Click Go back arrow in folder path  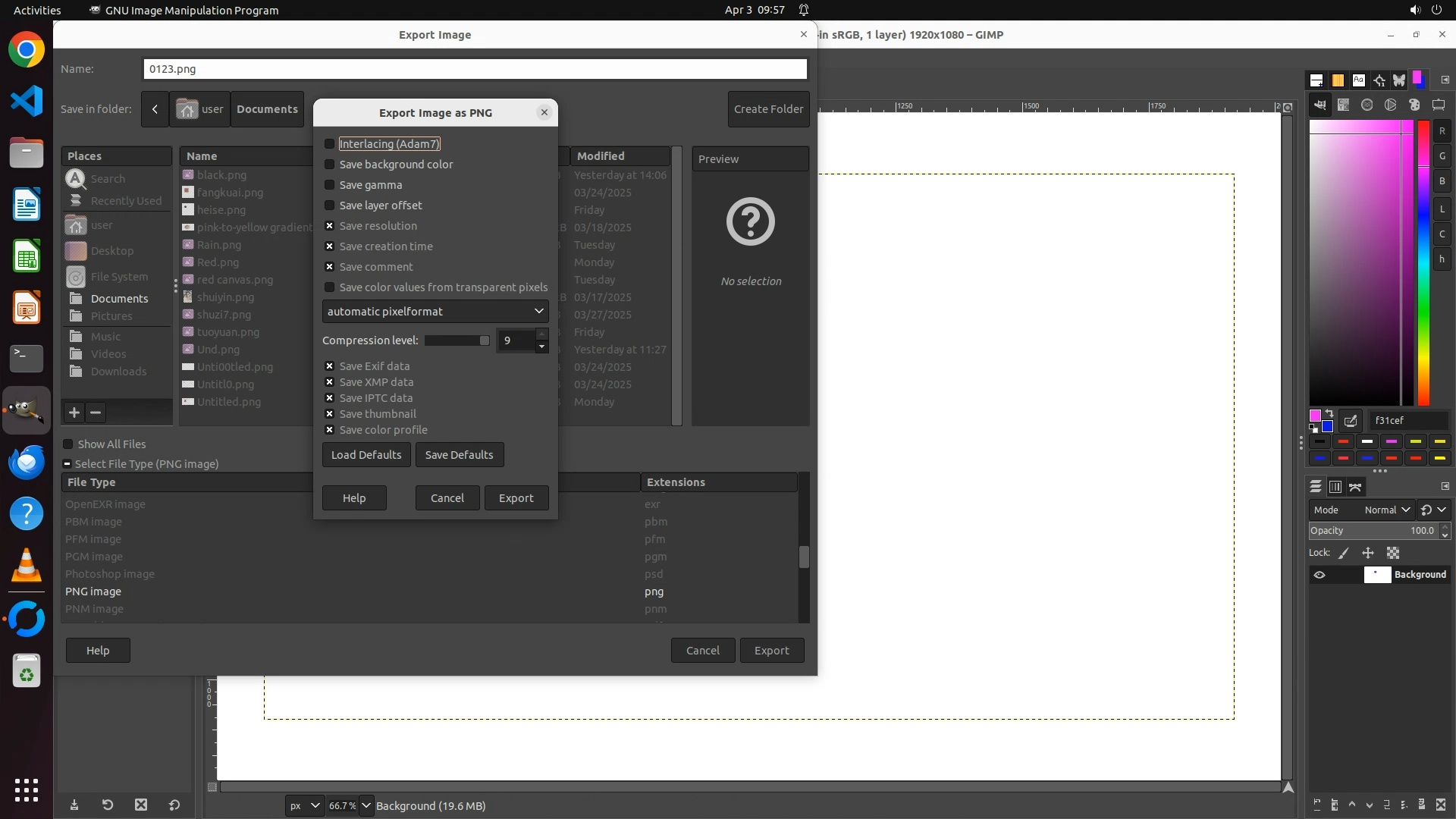tap(155, 109)
